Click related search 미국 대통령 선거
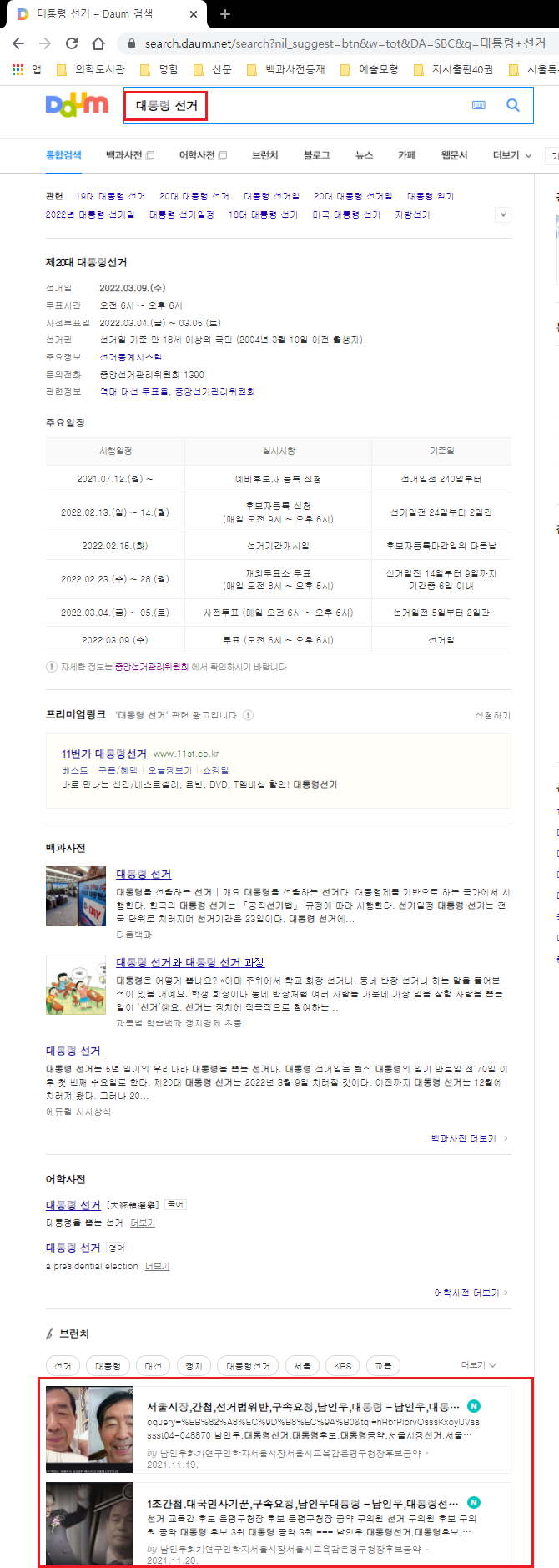Screen dimensions: 559x1568 [346, 214]
